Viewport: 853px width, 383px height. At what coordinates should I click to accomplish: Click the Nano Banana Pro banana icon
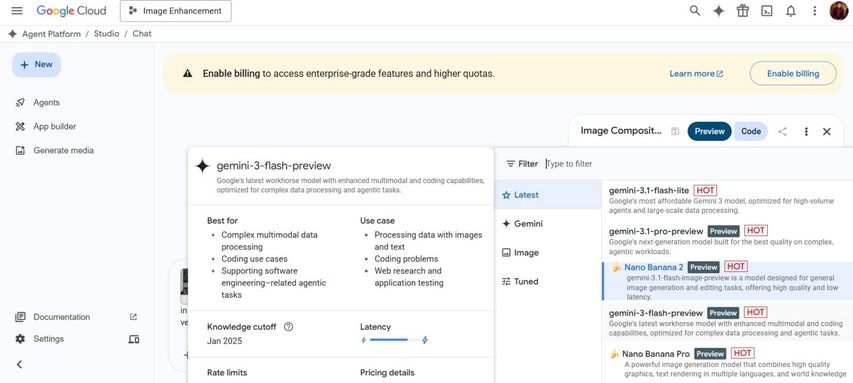click(x=614, y=354)
